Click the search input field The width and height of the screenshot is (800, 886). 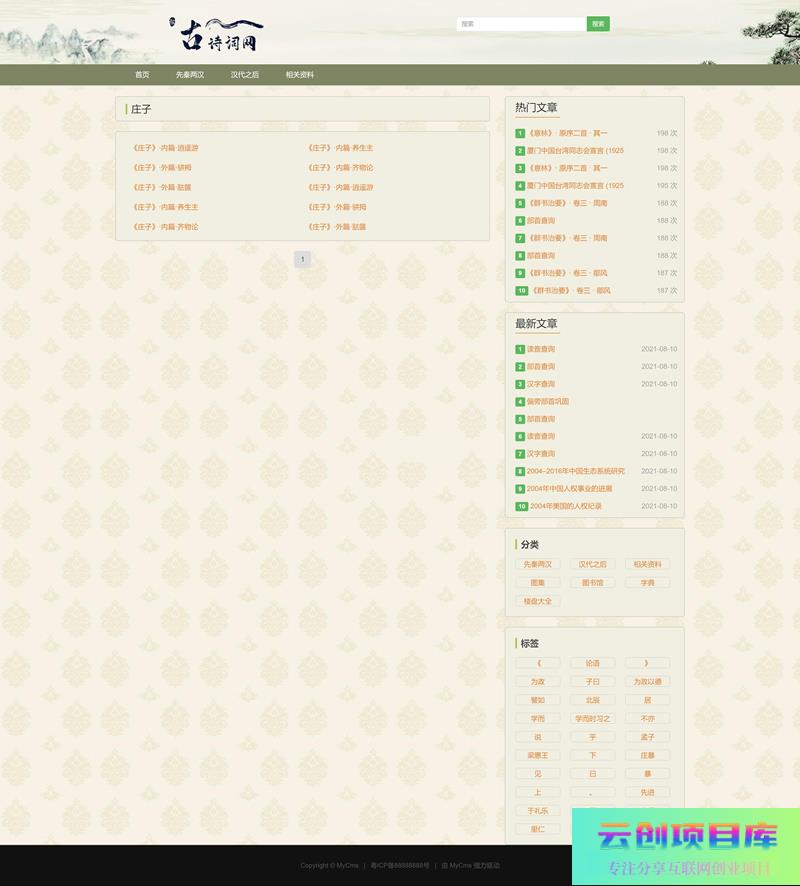520,24
